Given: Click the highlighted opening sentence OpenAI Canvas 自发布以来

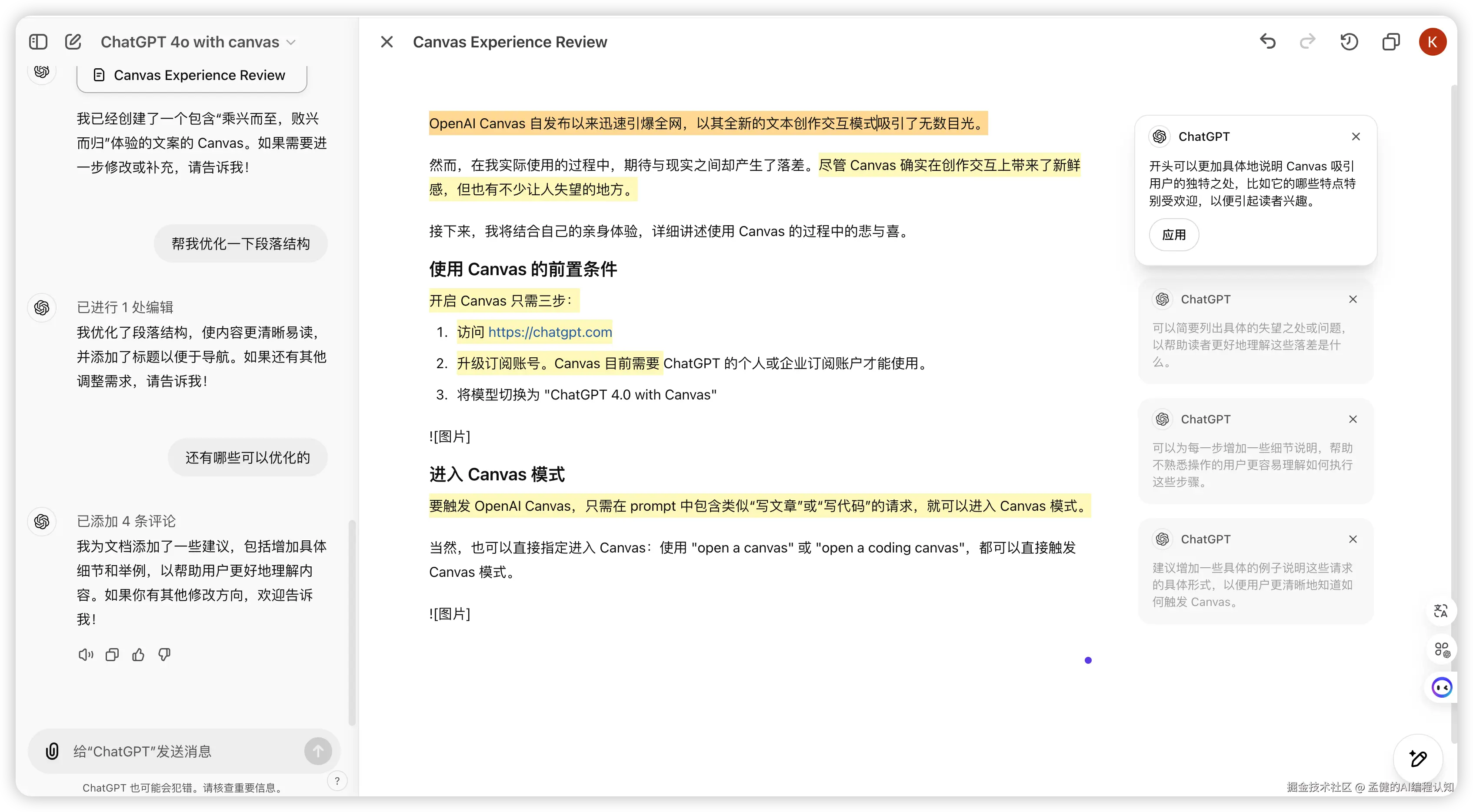Looking at the screenshot, I should [x=708, y=123].
